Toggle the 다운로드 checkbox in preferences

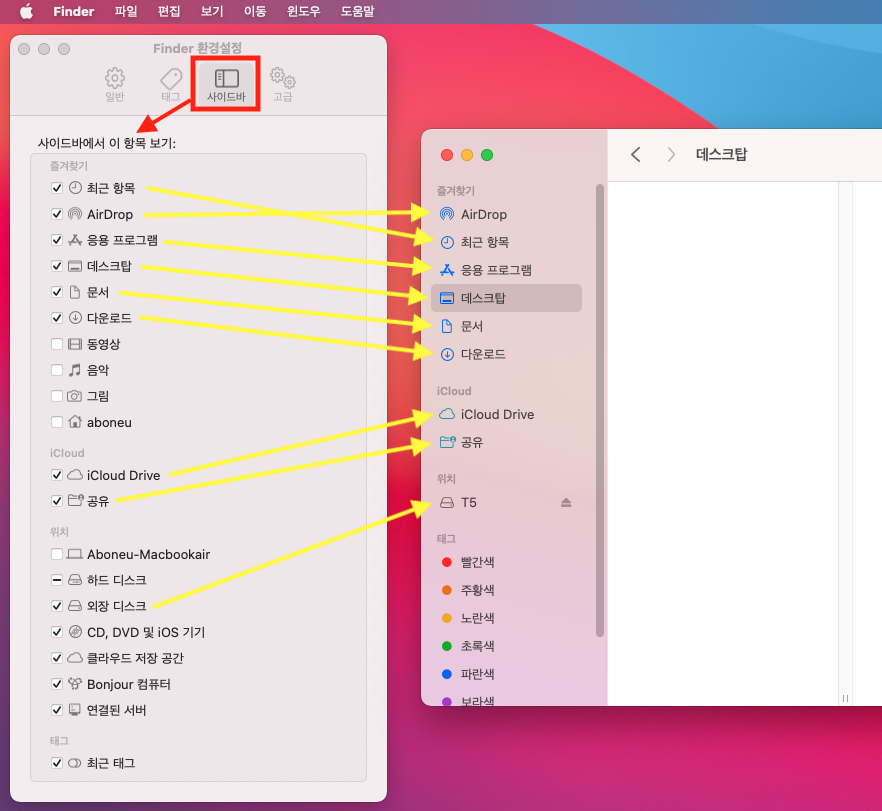point(57,318)
